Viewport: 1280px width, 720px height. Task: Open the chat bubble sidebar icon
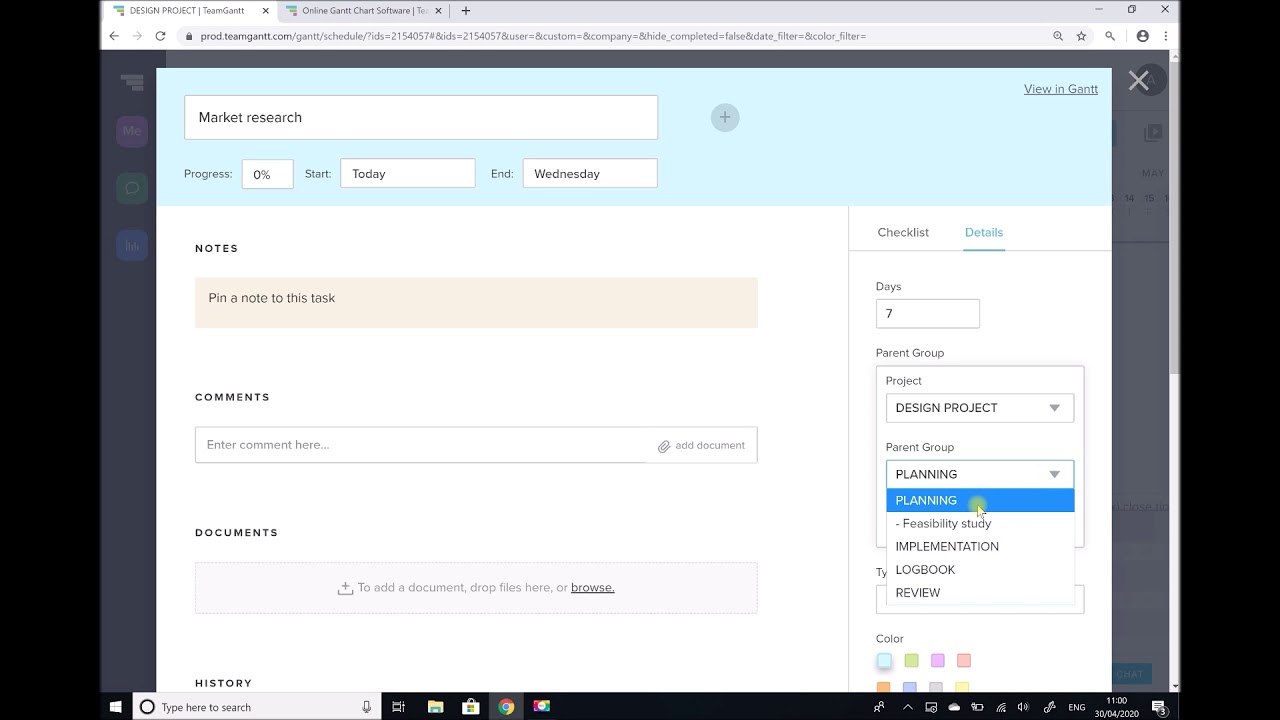click(x=132, y=188)
